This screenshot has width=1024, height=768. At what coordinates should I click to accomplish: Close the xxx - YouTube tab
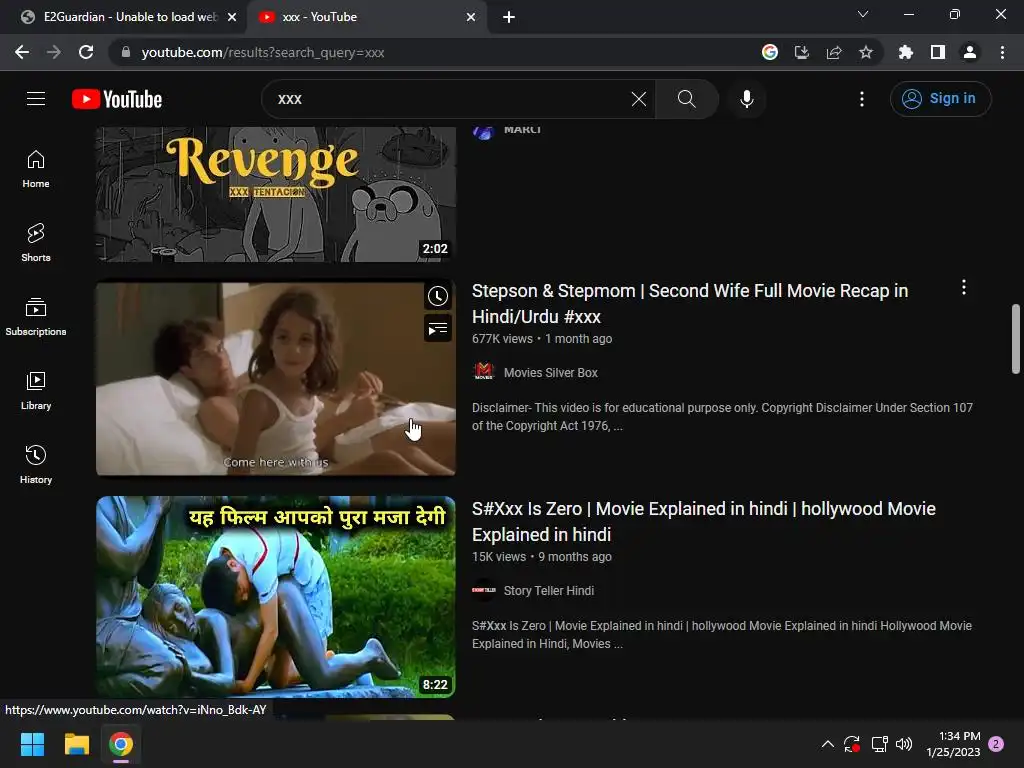(x=471, y=17)
